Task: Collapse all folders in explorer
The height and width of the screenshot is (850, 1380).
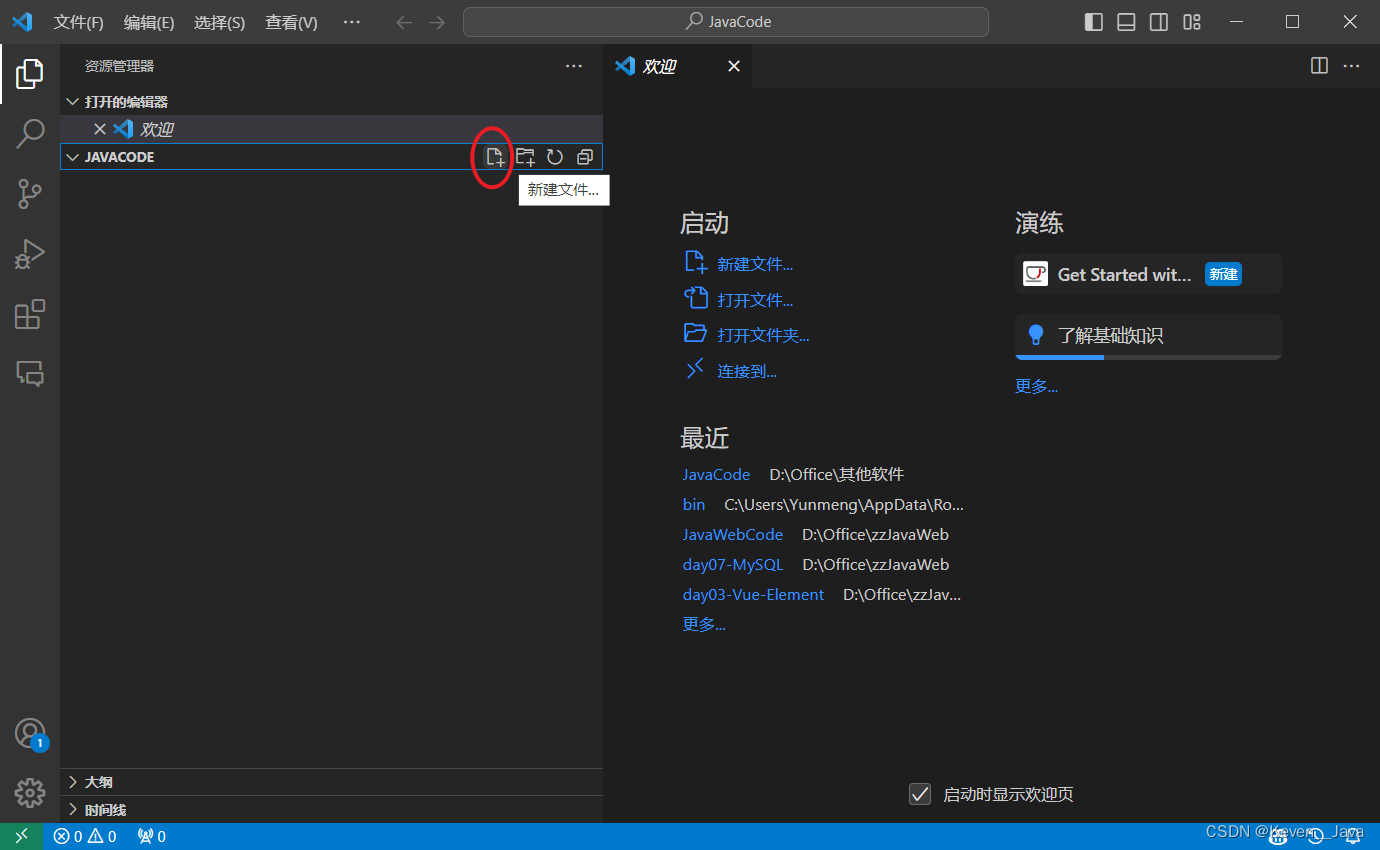Action: click(x=585, y=157)
